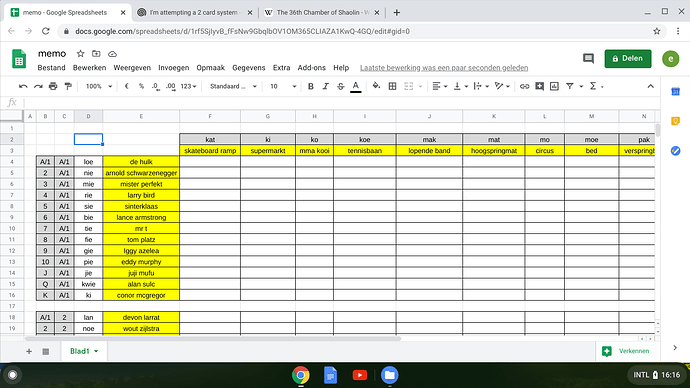The image size is (690, 388).
Task: Click the borders icon
Action: 392,86
